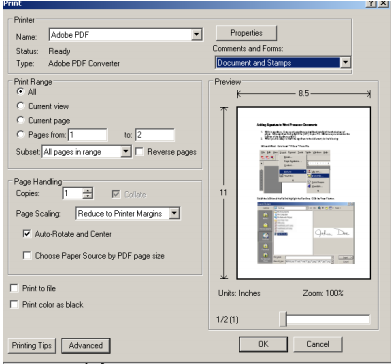Viewport: 391px width, 364px height.
Task: Click the Properties button
Action: click(246, 33)
